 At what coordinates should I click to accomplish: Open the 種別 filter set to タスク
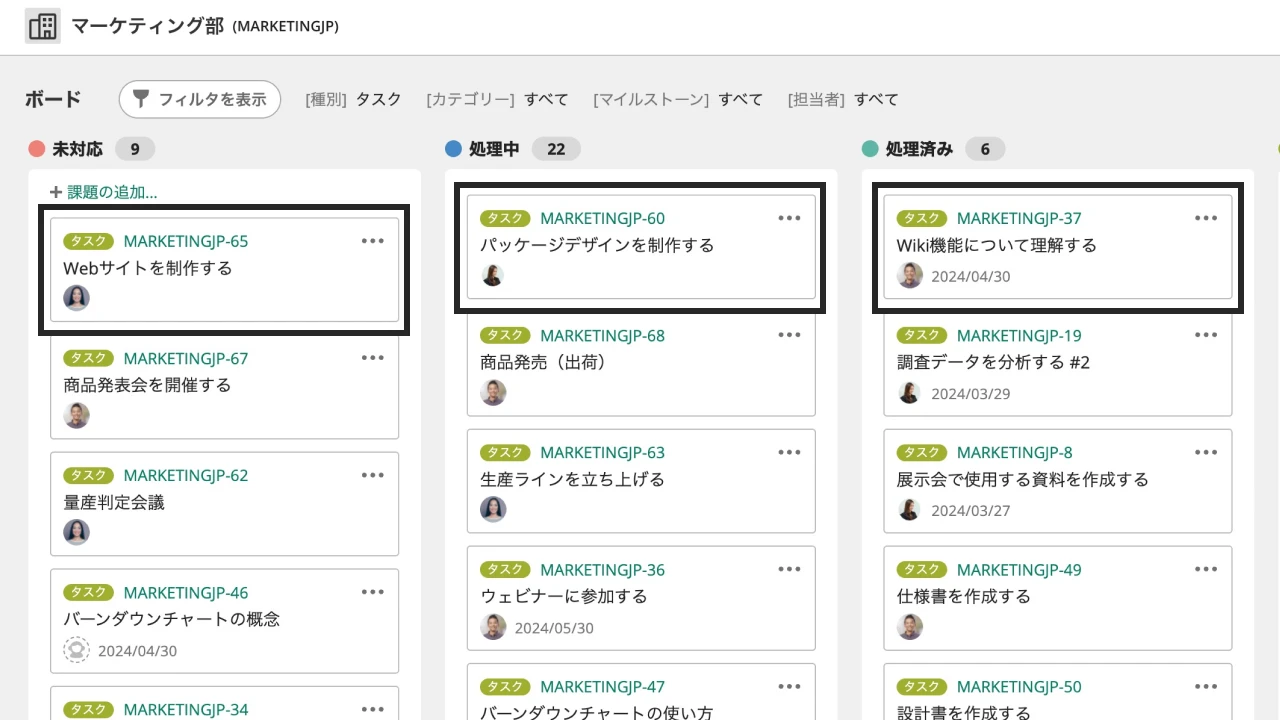pyautogui.click(x=354, y=99)
